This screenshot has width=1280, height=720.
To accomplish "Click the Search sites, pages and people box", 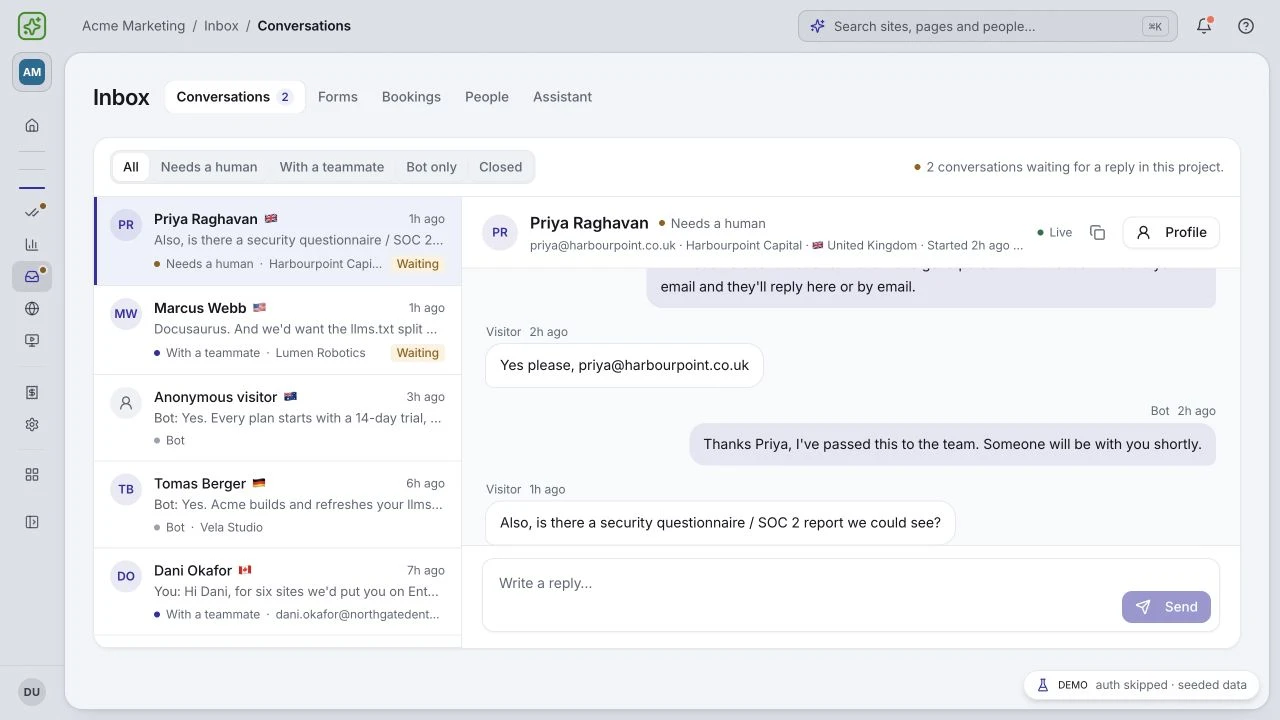I will 987,26.
